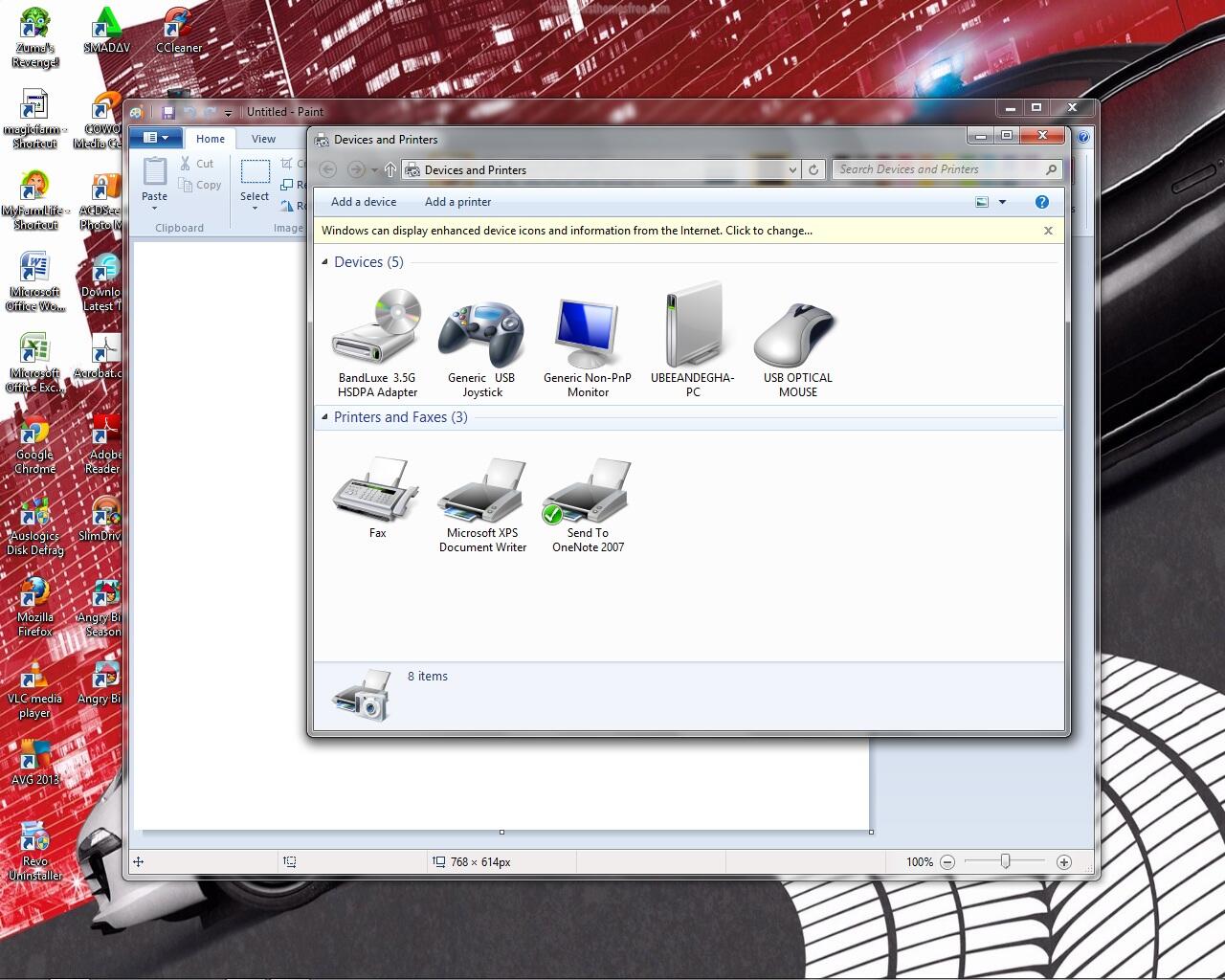Screen dimensions: 1225x980
Task: Click the '8 items' details pane text
Action: pos(427,677)
